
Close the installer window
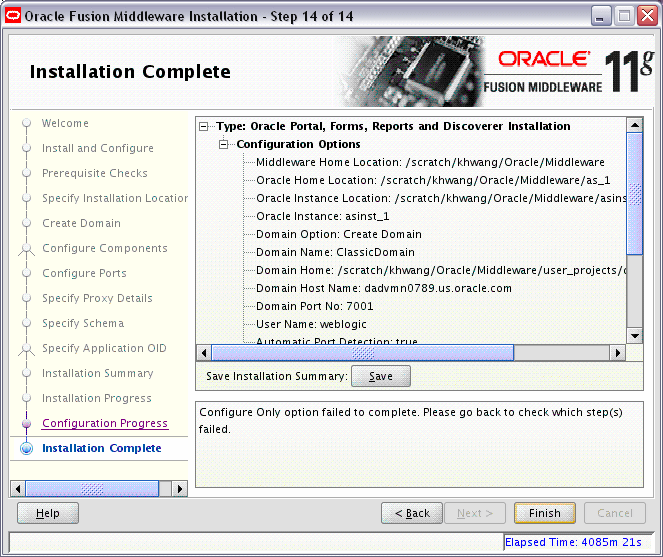[648, 16]
